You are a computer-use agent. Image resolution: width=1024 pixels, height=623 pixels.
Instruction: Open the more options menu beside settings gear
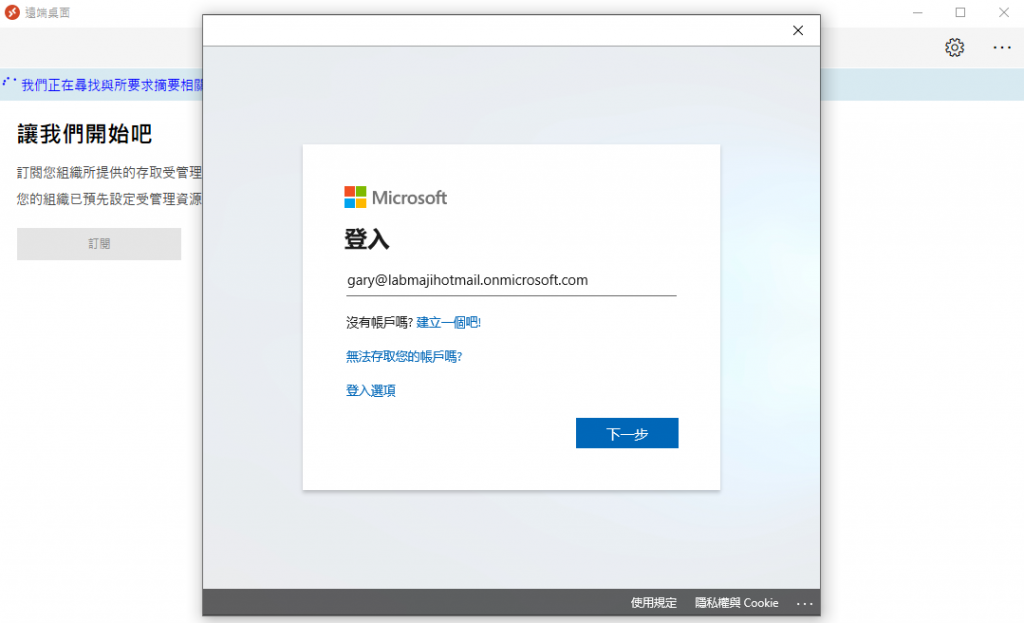click(1002, 48)
